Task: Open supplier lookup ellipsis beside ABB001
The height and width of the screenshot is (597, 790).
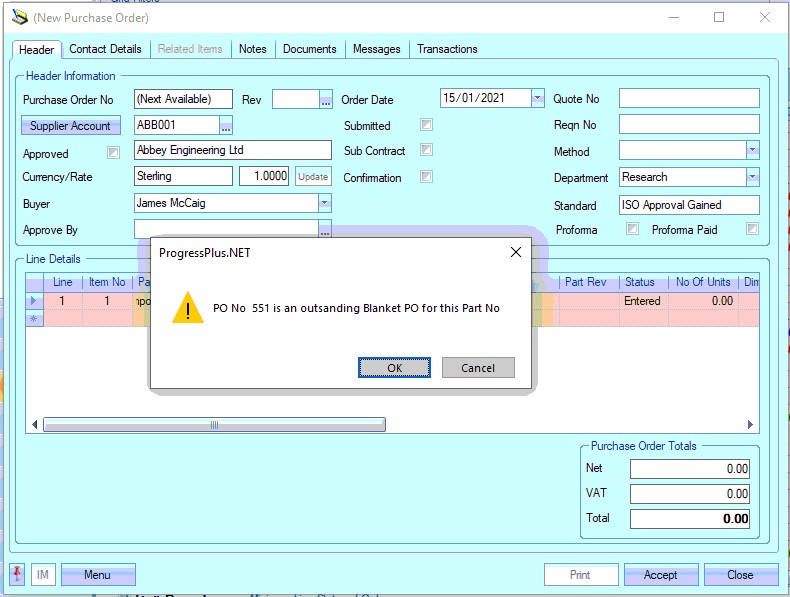Action: (226, 126)
